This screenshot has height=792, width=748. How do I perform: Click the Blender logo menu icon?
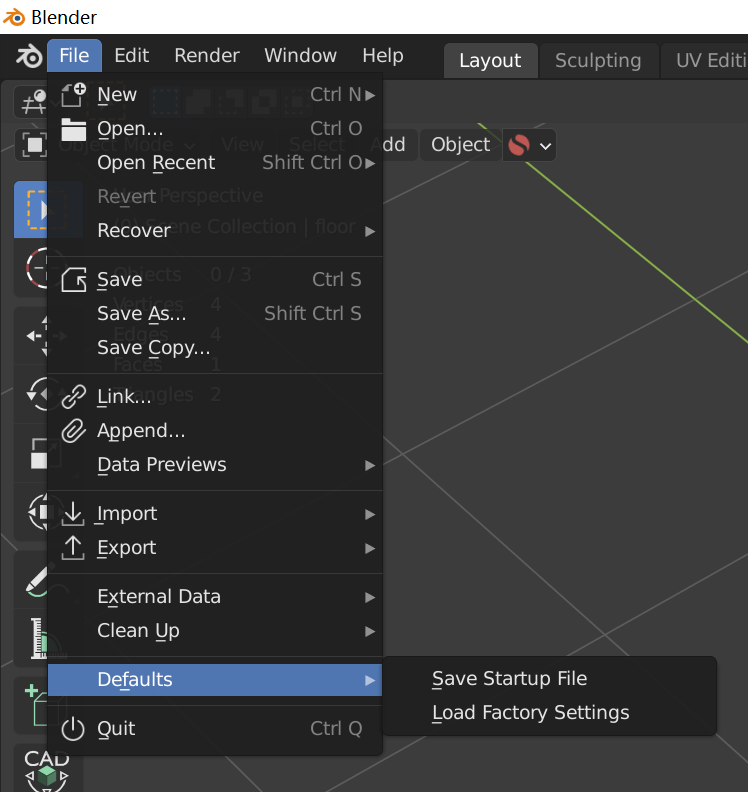tap(29, 56)
